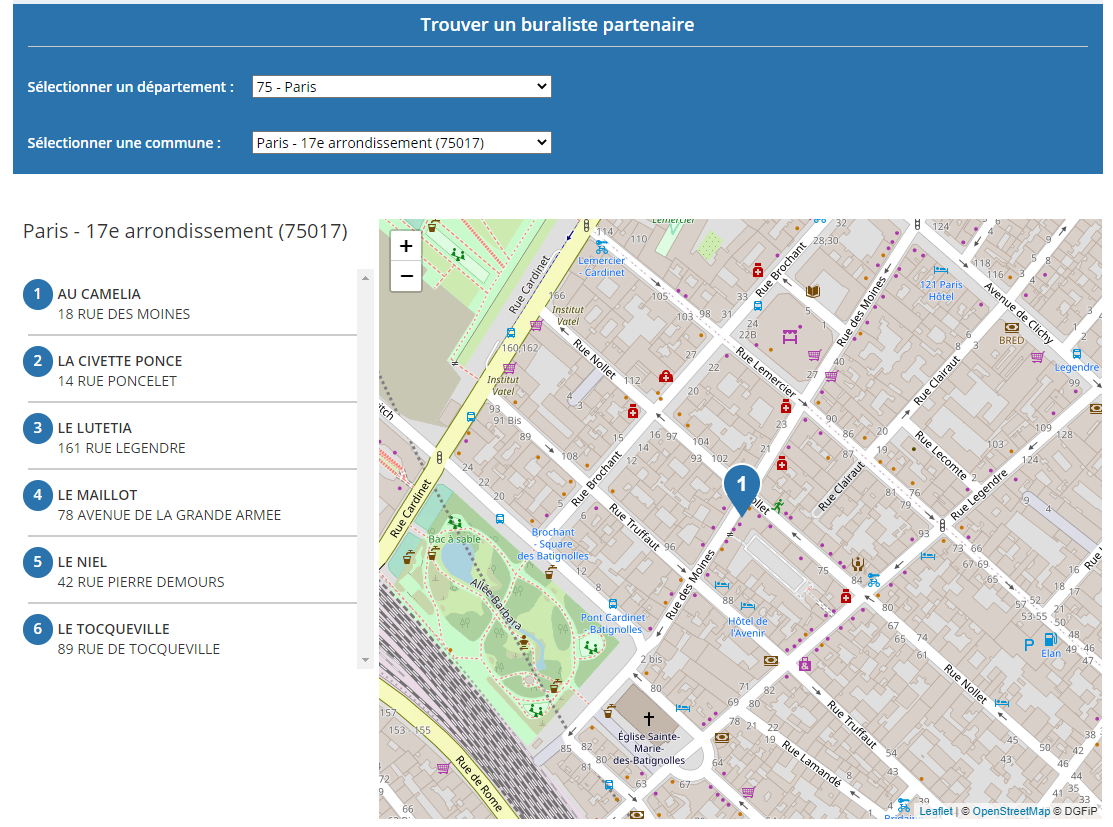Zoom out on the map
Screen dimensions: 1113x827
(x=406, y=276)
